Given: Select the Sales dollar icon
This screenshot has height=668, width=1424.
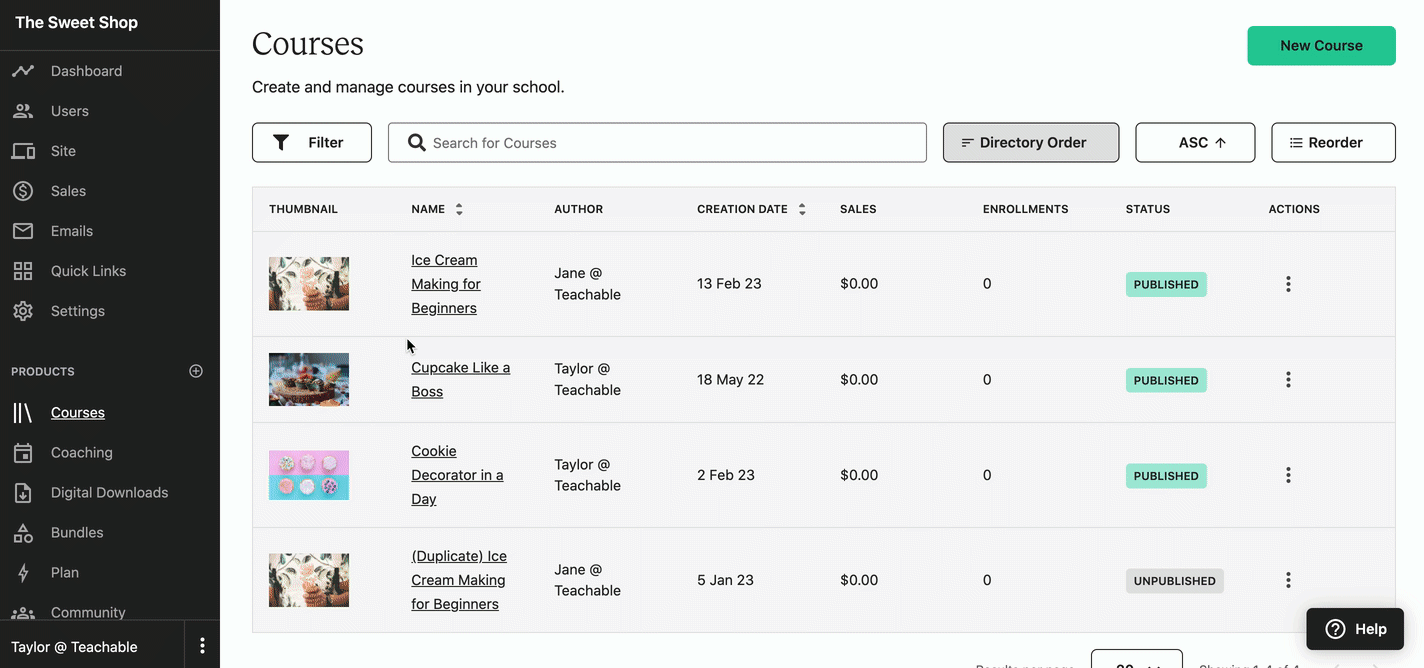Looking at the screenshot, I should pyautogui.click(x=23, y=191).
